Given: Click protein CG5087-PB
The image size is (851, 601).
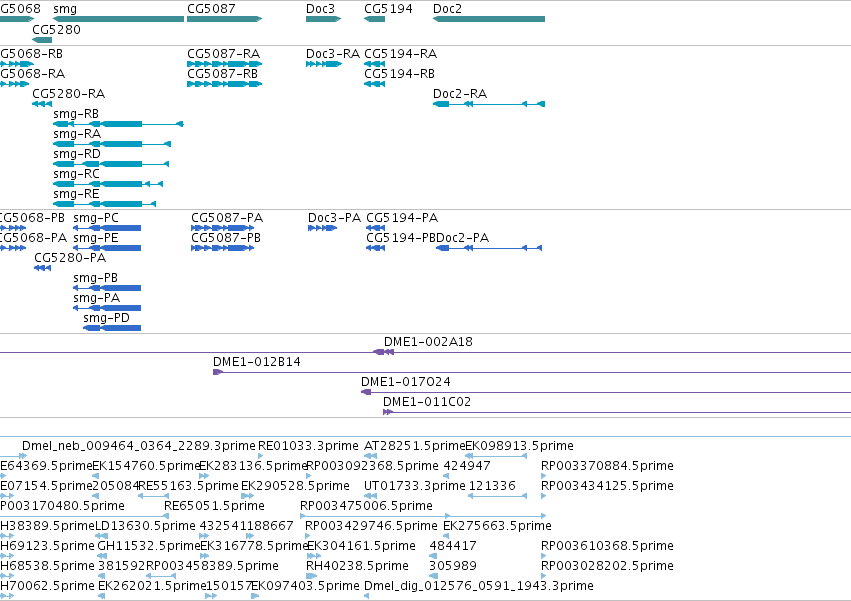Looking at the screenshot, I should pos(223,248).
